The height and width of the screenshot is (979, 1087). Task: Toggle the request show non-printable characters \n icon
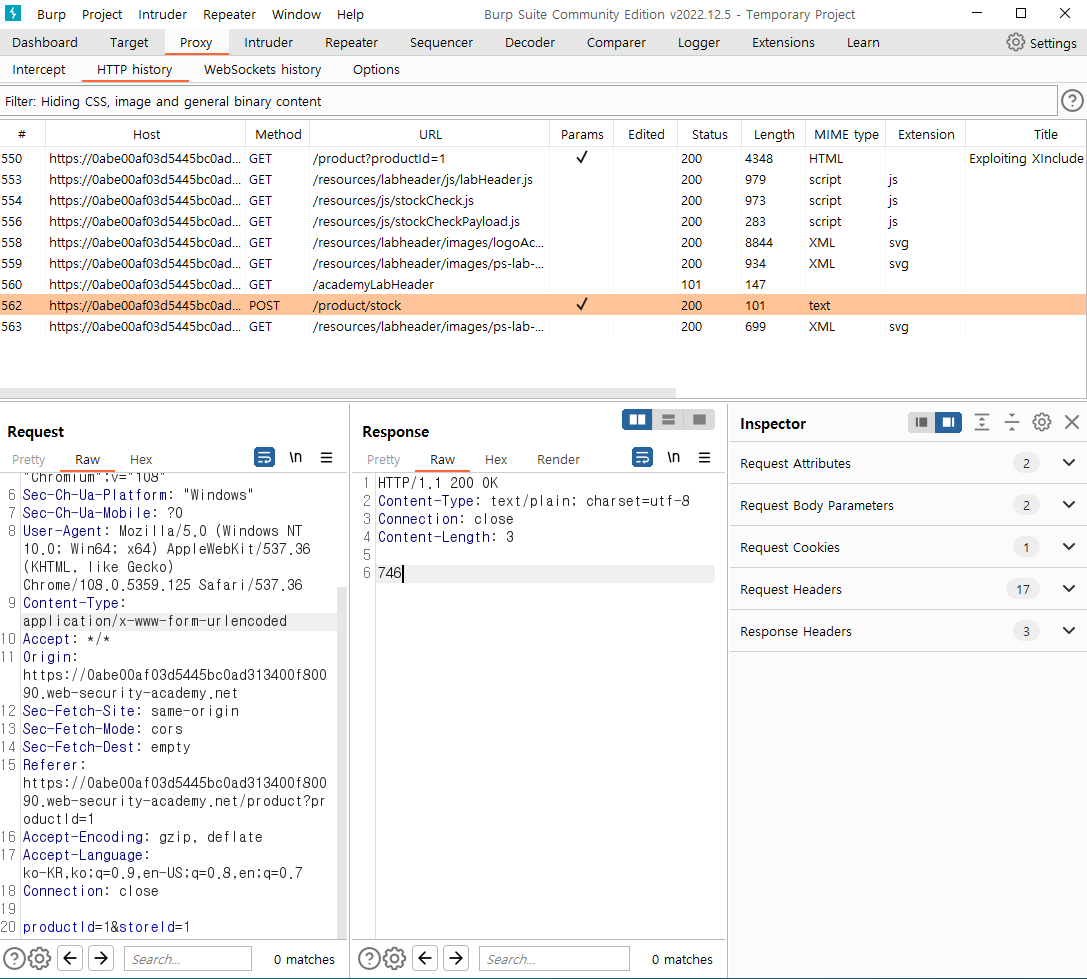click(x=295, y=458)
